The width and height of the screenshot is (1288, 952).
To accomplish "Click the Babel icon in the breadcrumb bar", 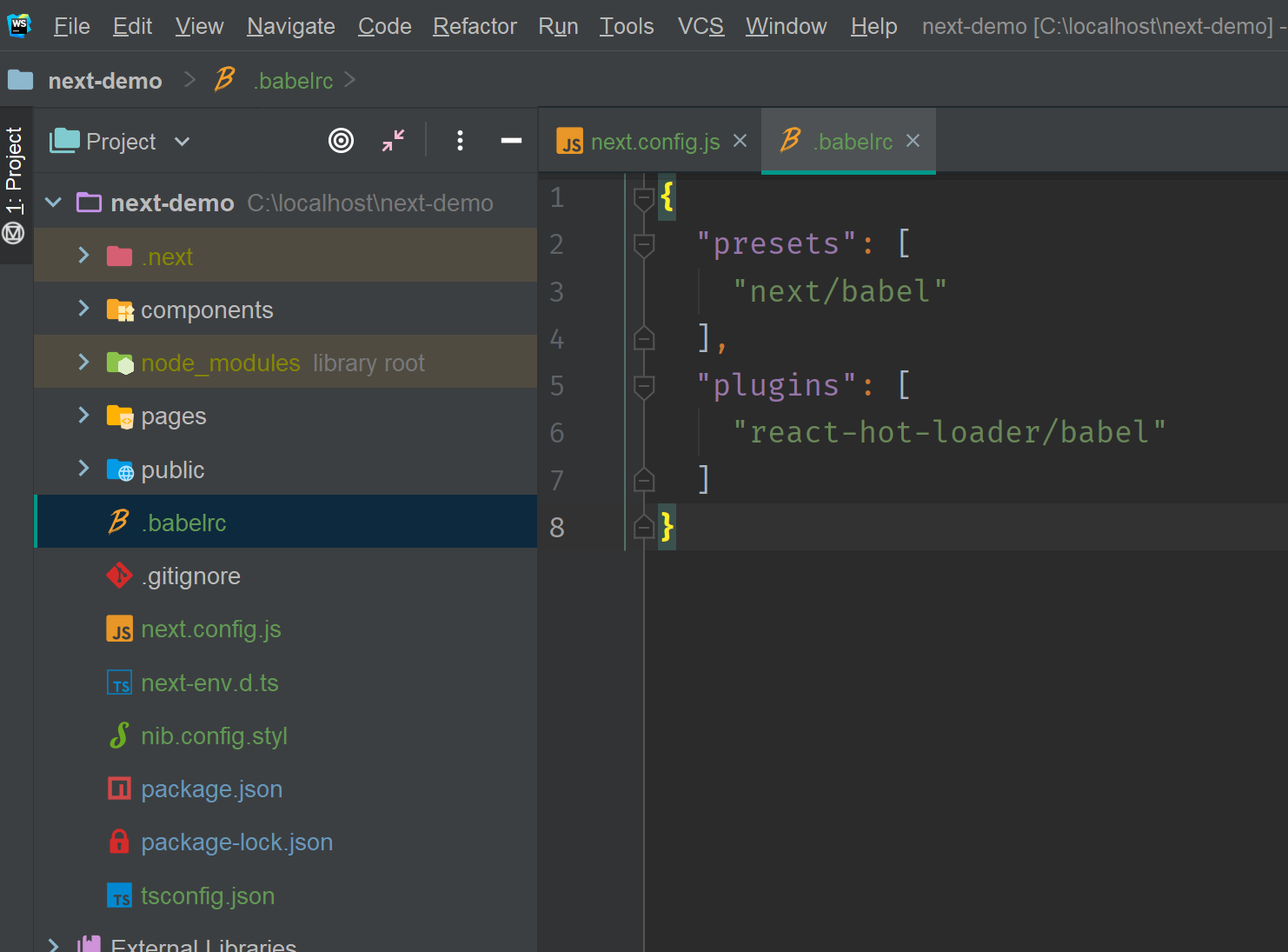I will [224, 79].
